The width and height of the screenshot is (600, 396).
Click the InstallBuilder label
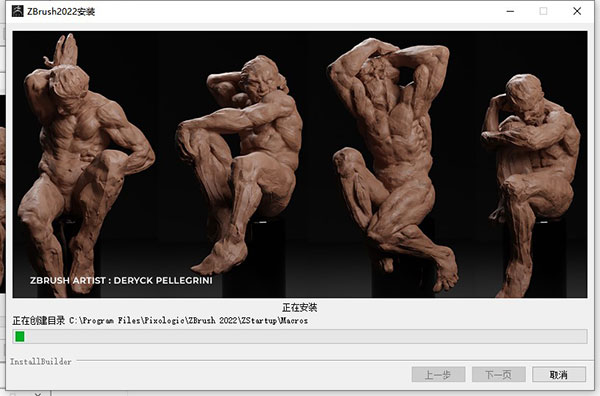tap(41, 362)
